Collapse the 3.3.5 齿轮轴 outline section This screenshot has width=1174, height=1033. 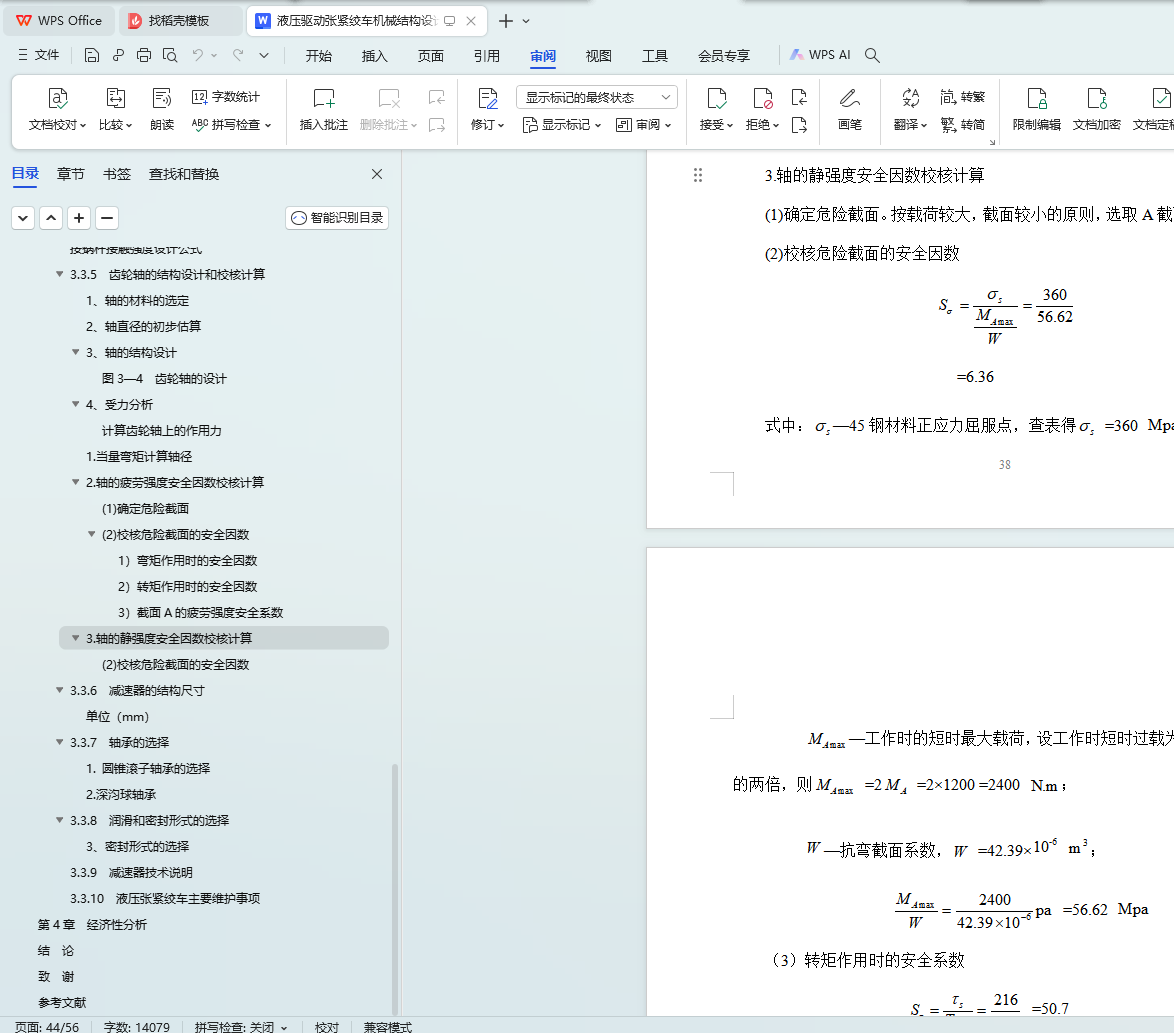click(60, 275)
